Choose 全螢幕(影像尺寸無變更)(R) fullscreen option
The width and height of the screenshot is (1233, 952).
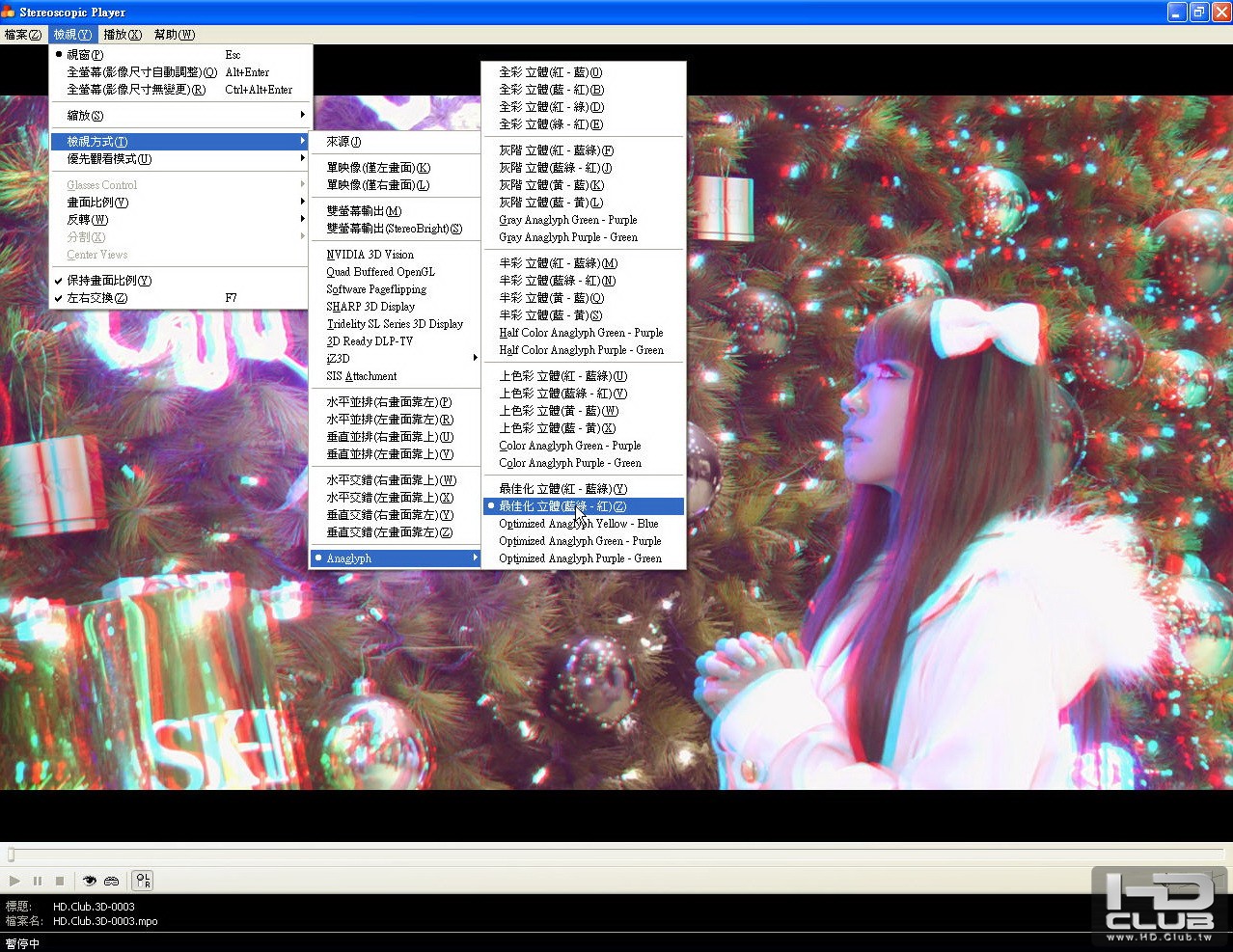pos(179,90)
